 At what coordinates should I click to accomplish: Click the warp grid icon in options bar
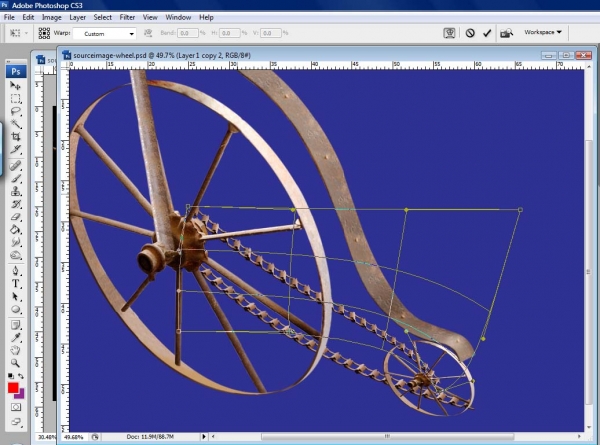pyautogui.click(x=44, y=33)
